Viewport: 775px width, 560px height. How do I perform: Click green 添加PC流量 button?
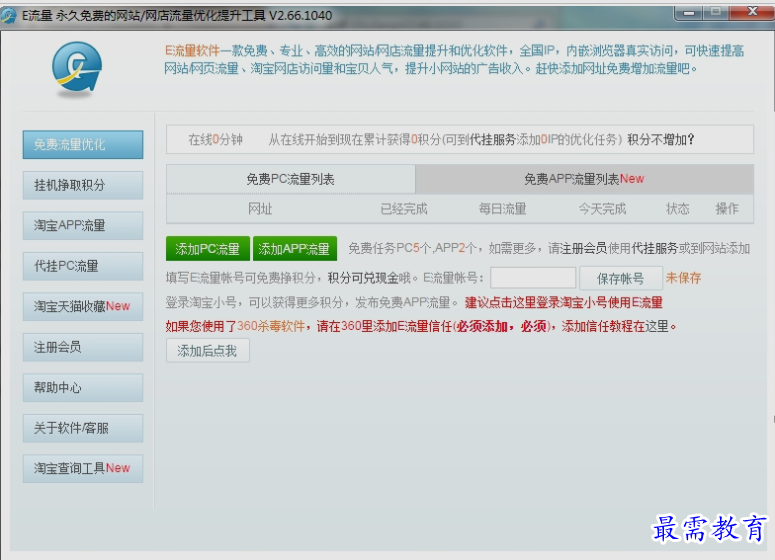[x=208, y=249]
